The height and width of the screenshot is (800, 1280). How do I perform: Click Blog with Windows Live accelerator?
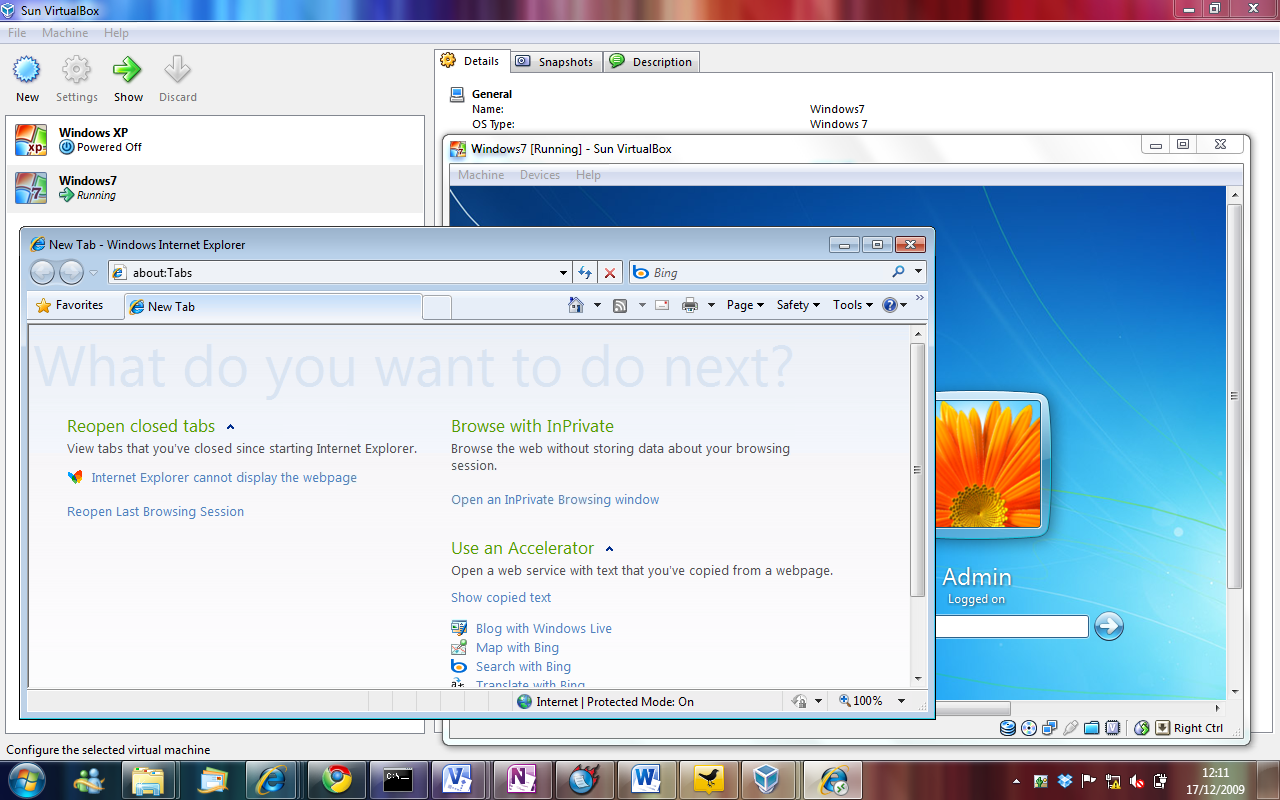click(x=544, y=629)
